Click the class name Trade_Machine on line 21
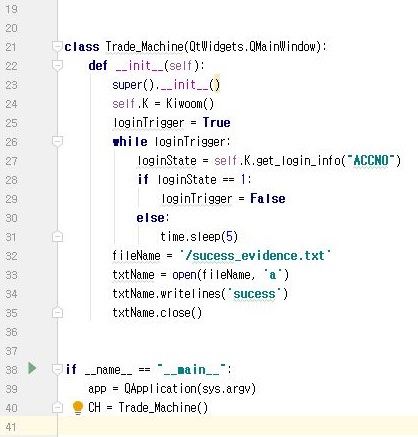 coord(144,47)
